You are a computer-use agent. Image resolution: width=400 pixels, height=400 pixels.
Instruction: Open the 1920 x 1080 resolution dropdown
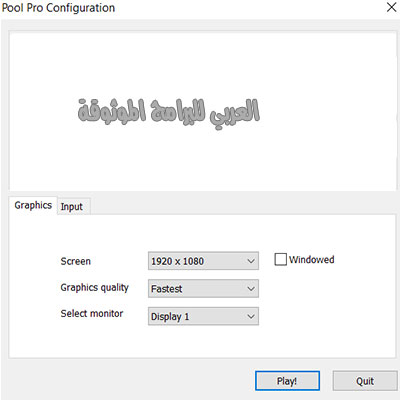[203, 261]
